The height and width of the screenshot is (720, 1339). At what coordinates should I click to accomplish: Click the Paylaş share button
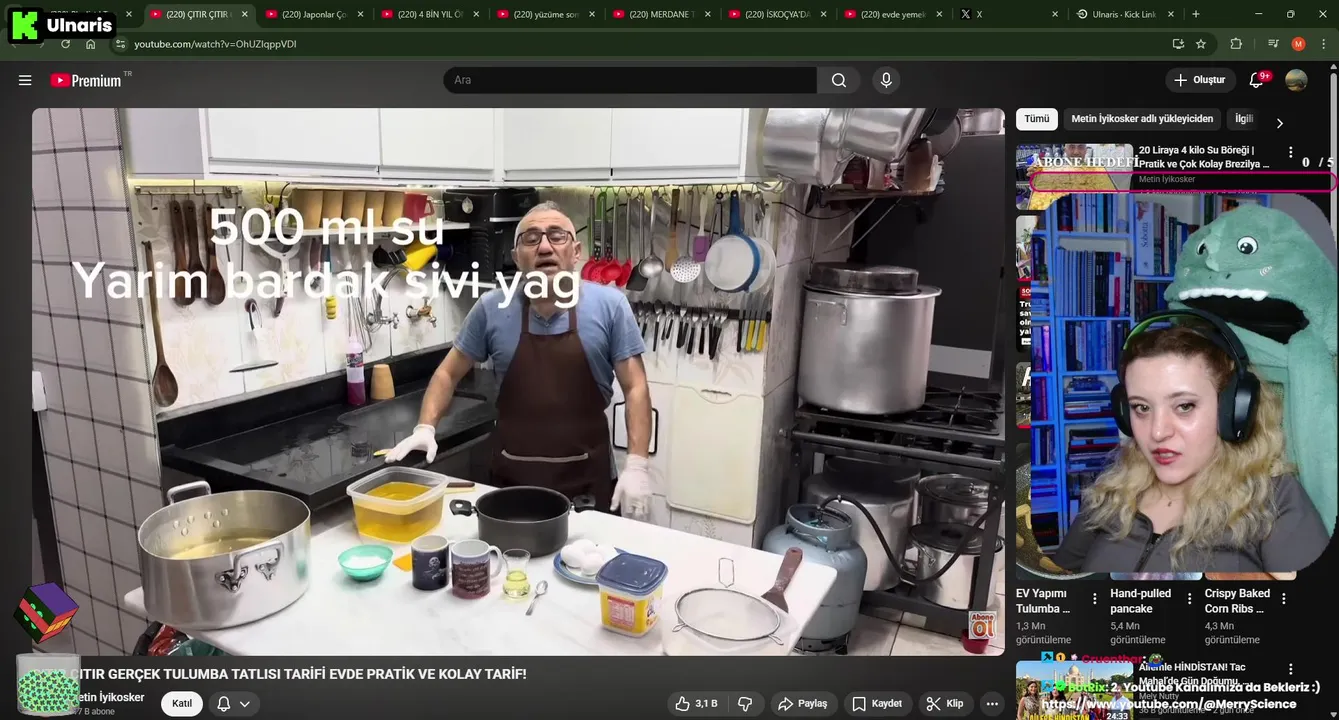(x=803, y=704)
